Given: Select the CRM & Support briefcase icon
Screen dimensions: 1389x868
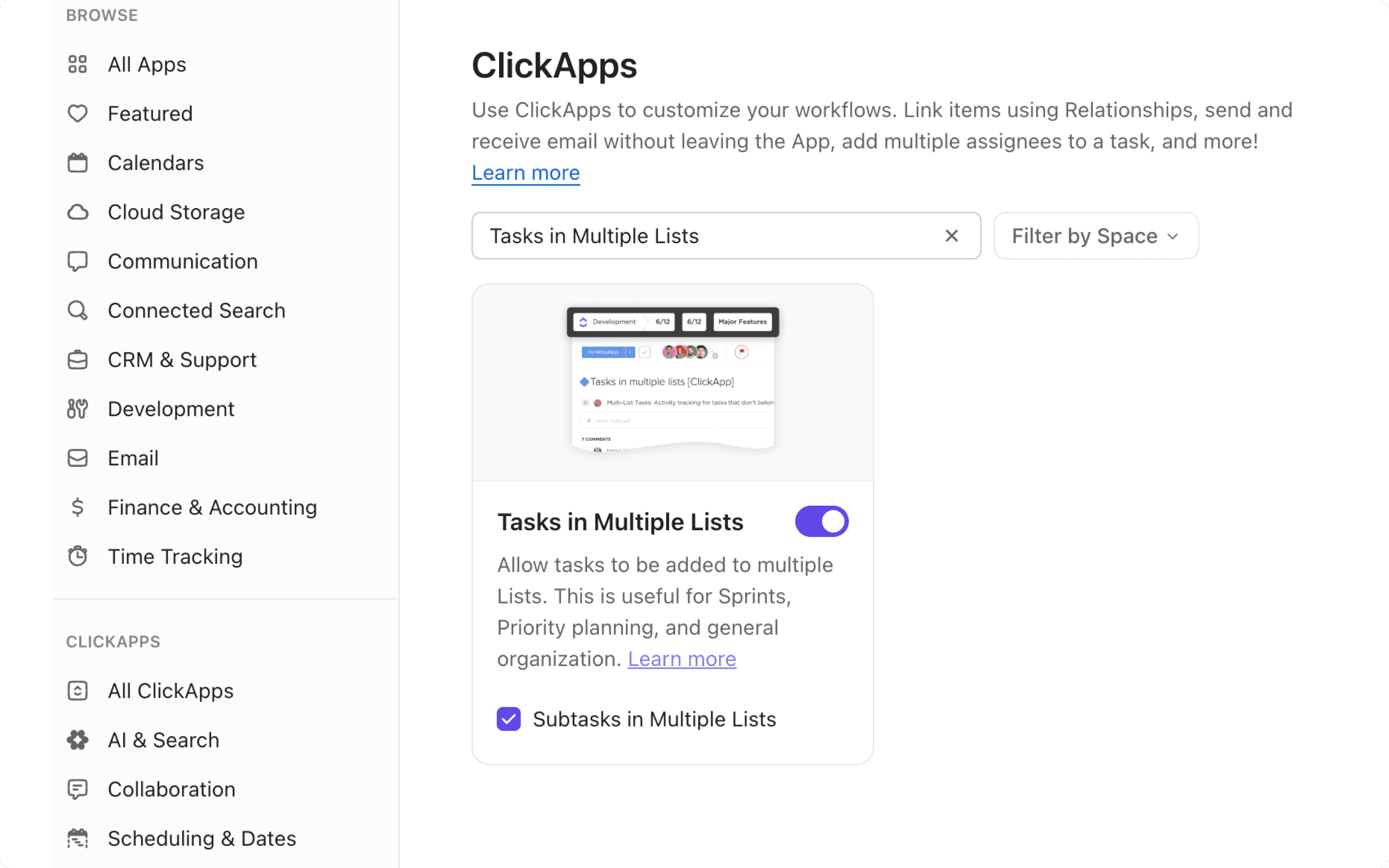Looking at the screenshot, I should pos(78,359).
